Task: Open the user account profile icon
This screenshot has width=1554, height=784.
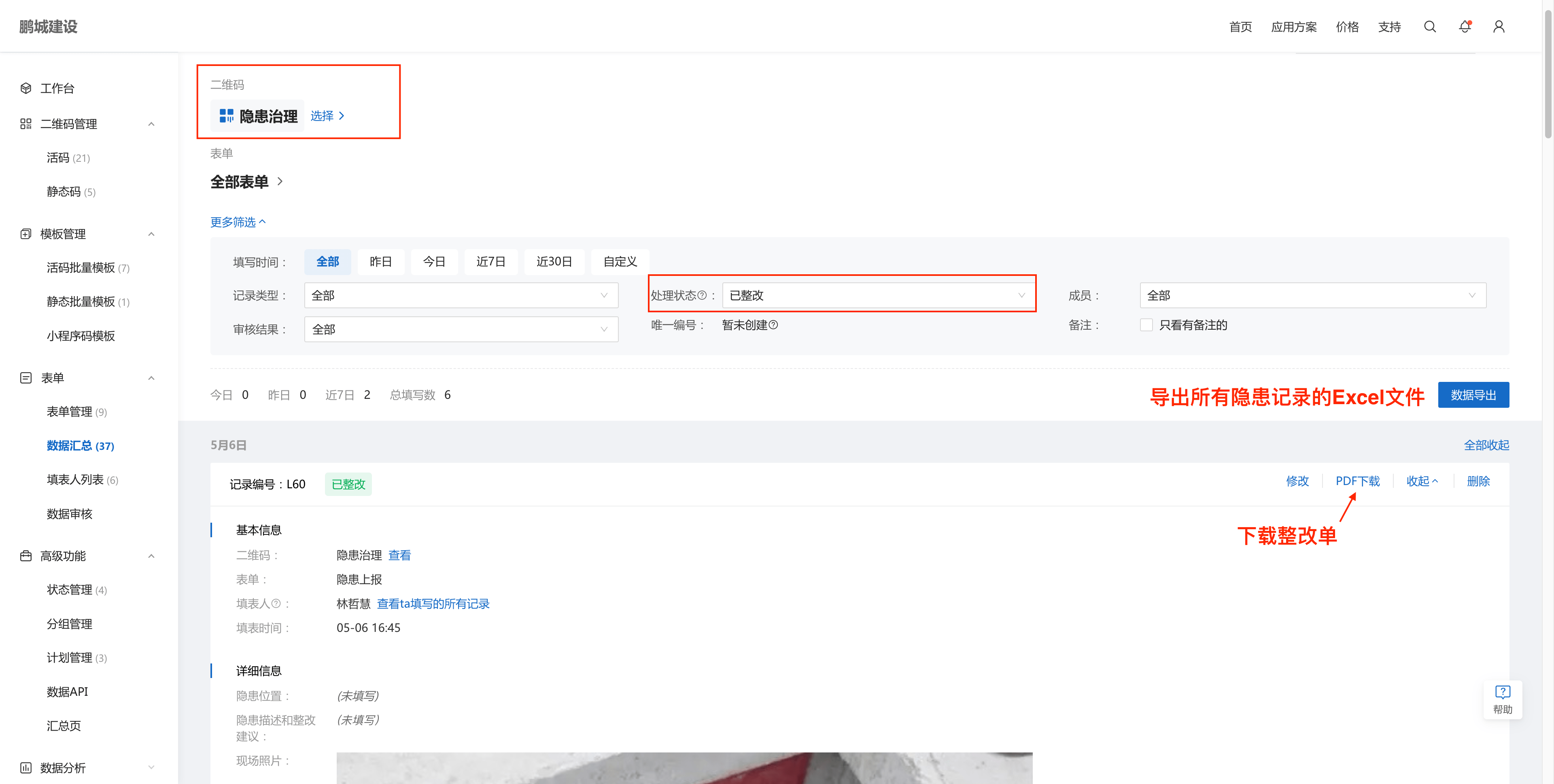Action: click(x=1499, y=27)
